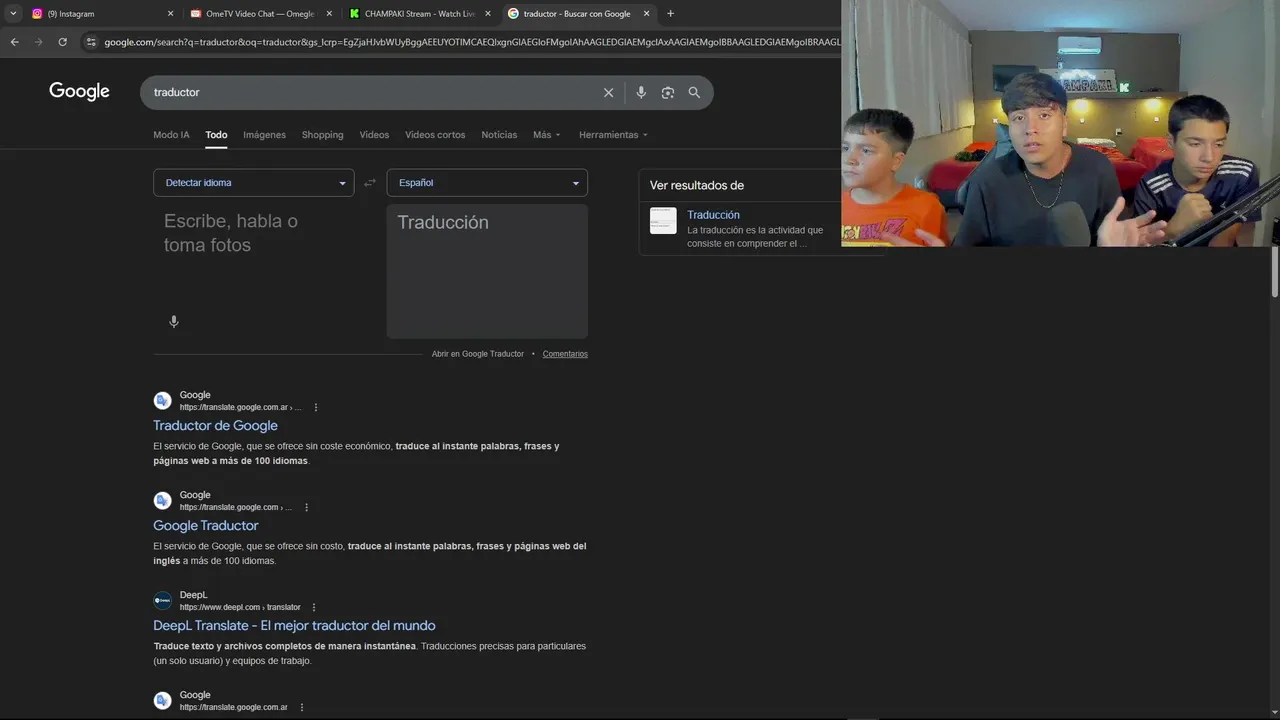Open DeepL Translate result link
The image size is (1280, 720).
[294, 626]
